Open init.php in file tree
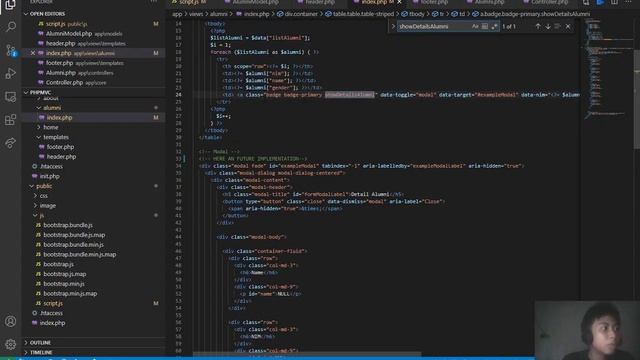The height and width of the screenshot is (360, 640). [49, 176]
